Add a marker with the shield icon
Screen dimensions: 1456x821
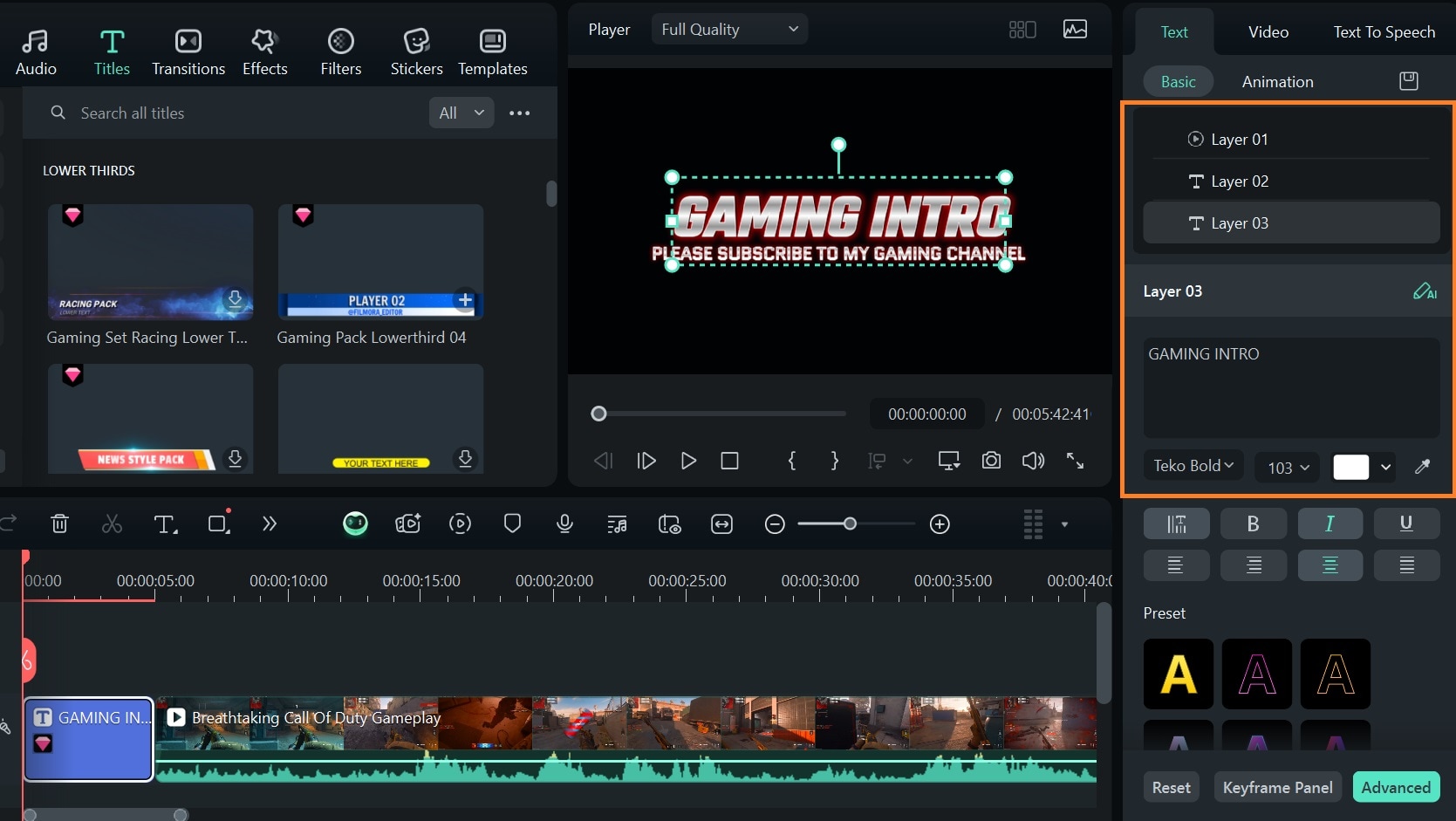[512, 523]
